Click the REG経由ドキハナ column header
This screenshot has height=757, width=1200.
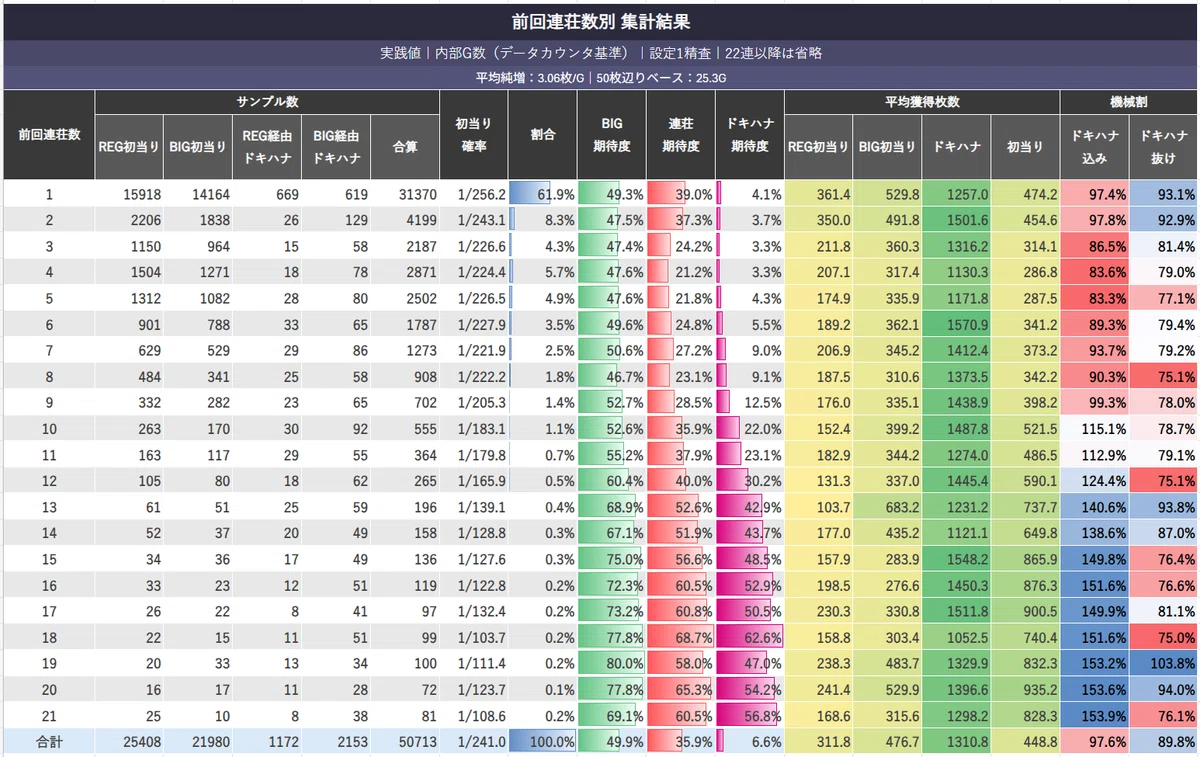tap(266, 146)
